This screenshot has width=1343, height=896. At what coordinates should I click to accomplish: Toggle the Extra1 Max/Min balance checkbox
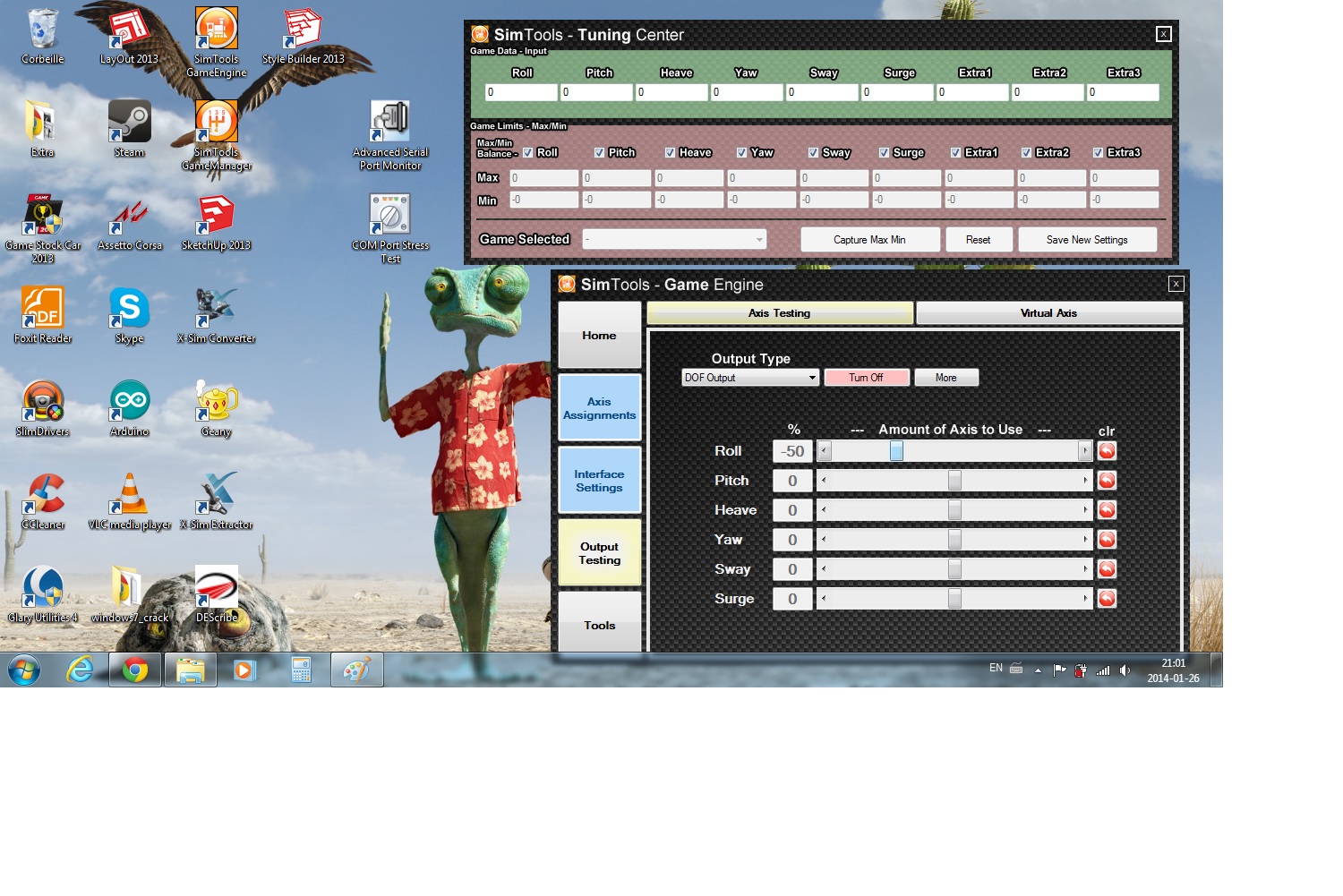(x=955, y=153)
